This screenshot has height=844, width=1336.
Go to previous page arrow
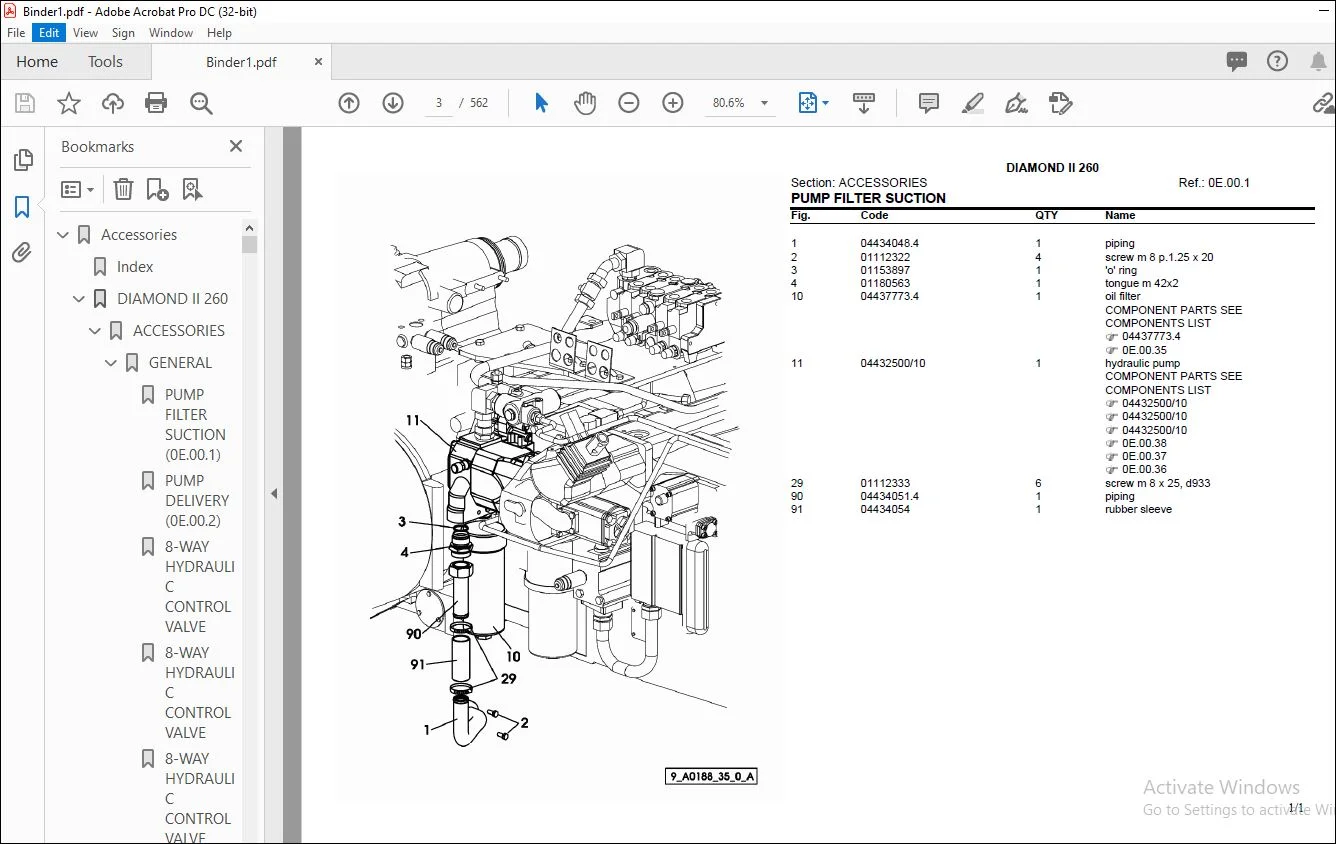pyautogui.click(x=349, y=103)
